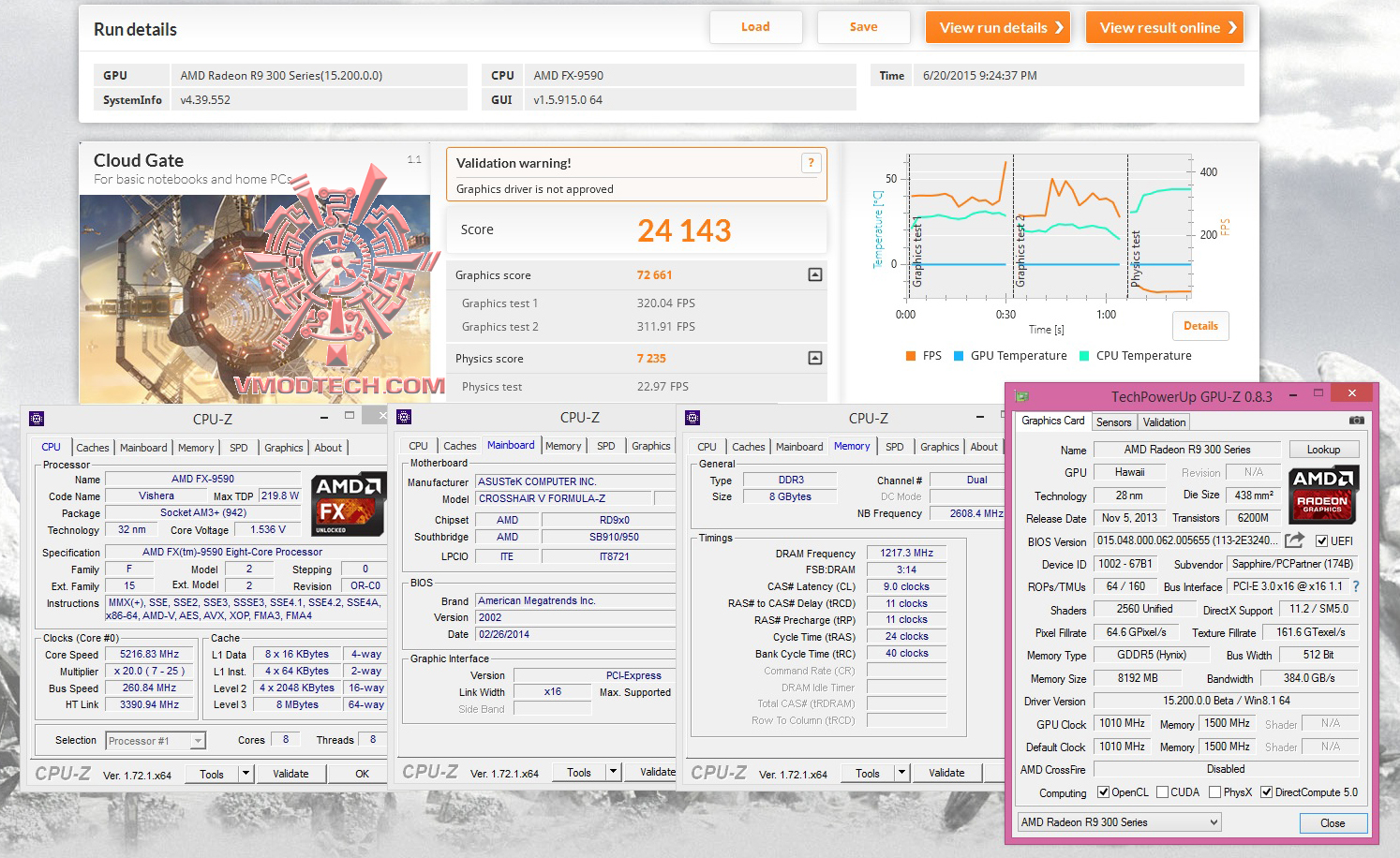Viewport: 1400px width, 858px height.
Task: Toggle the UEFI checkbox in GPU-Z
Action: [1321, 541]
